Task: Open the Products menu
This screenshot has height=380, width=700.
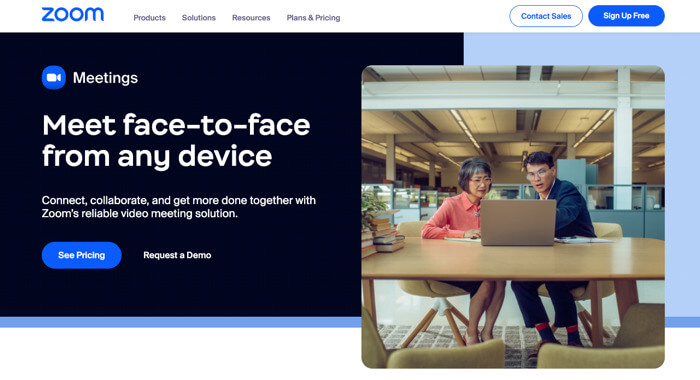Action: click(x=150, y=18)
